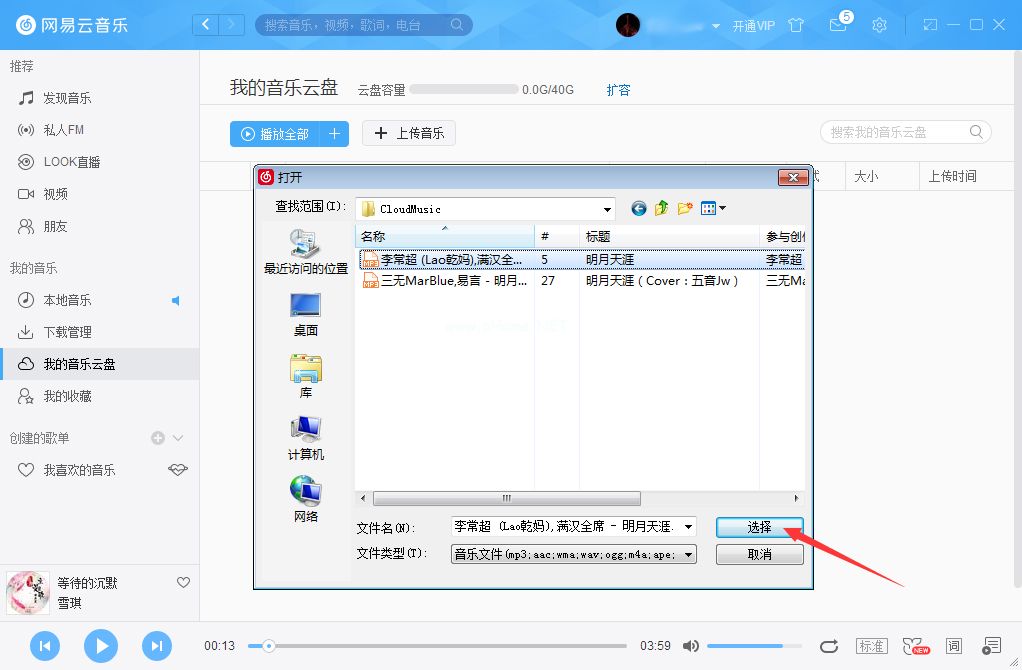This screenshot has height=670, width=1022.
Task: Mute audio via the speaker icon
Action: [691, 646]
